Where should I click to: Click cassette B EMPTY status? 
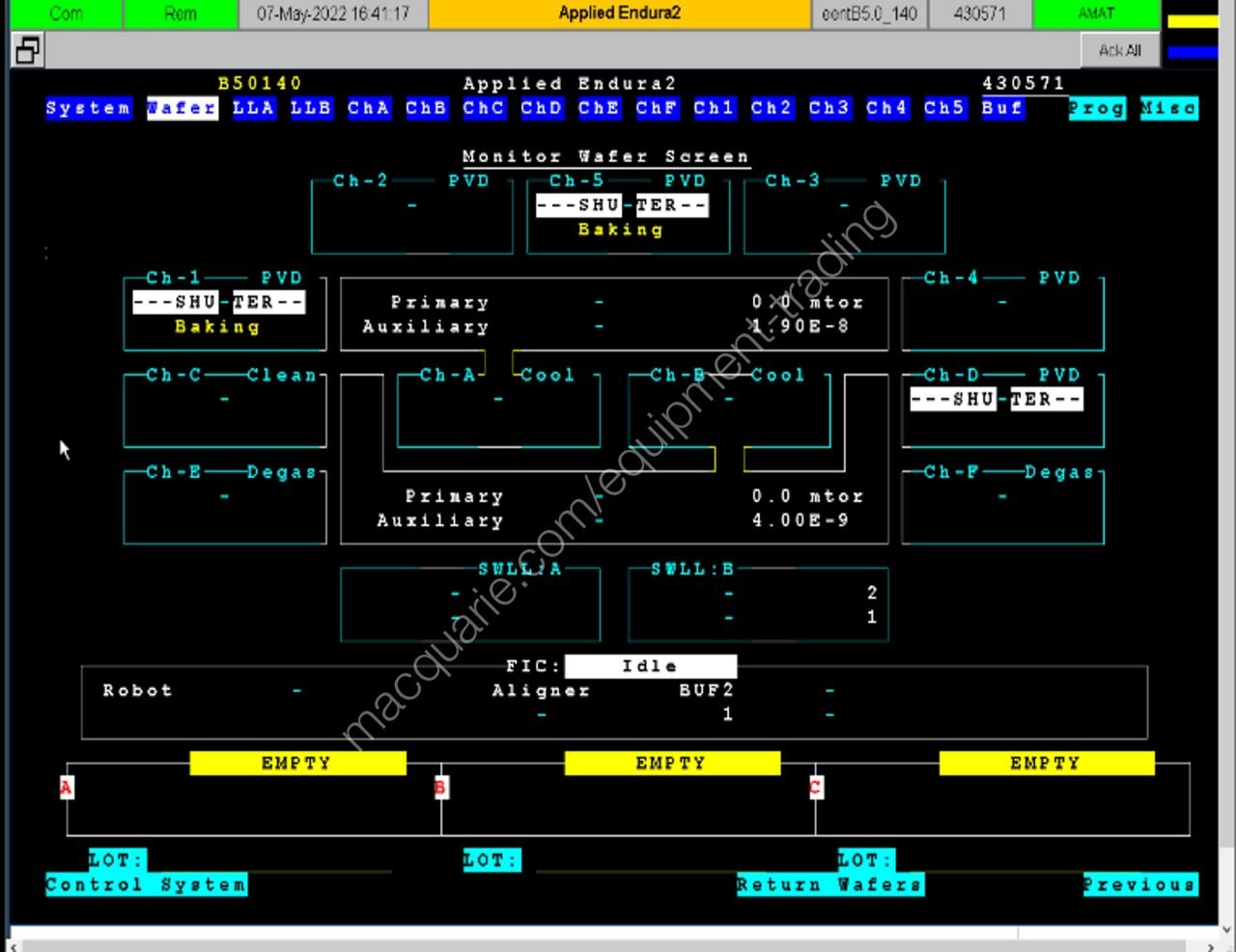click(x=672, y=763)
